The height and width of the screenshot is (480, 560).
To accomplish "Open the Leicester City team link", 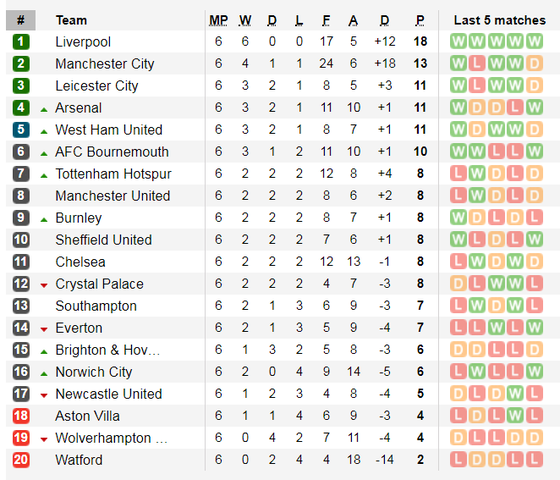I will click(97, 86).
